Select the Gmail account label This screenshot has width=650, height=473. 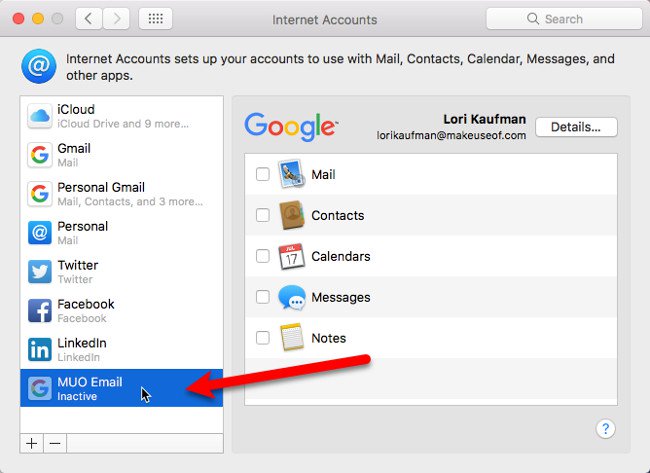coord(74,148)
